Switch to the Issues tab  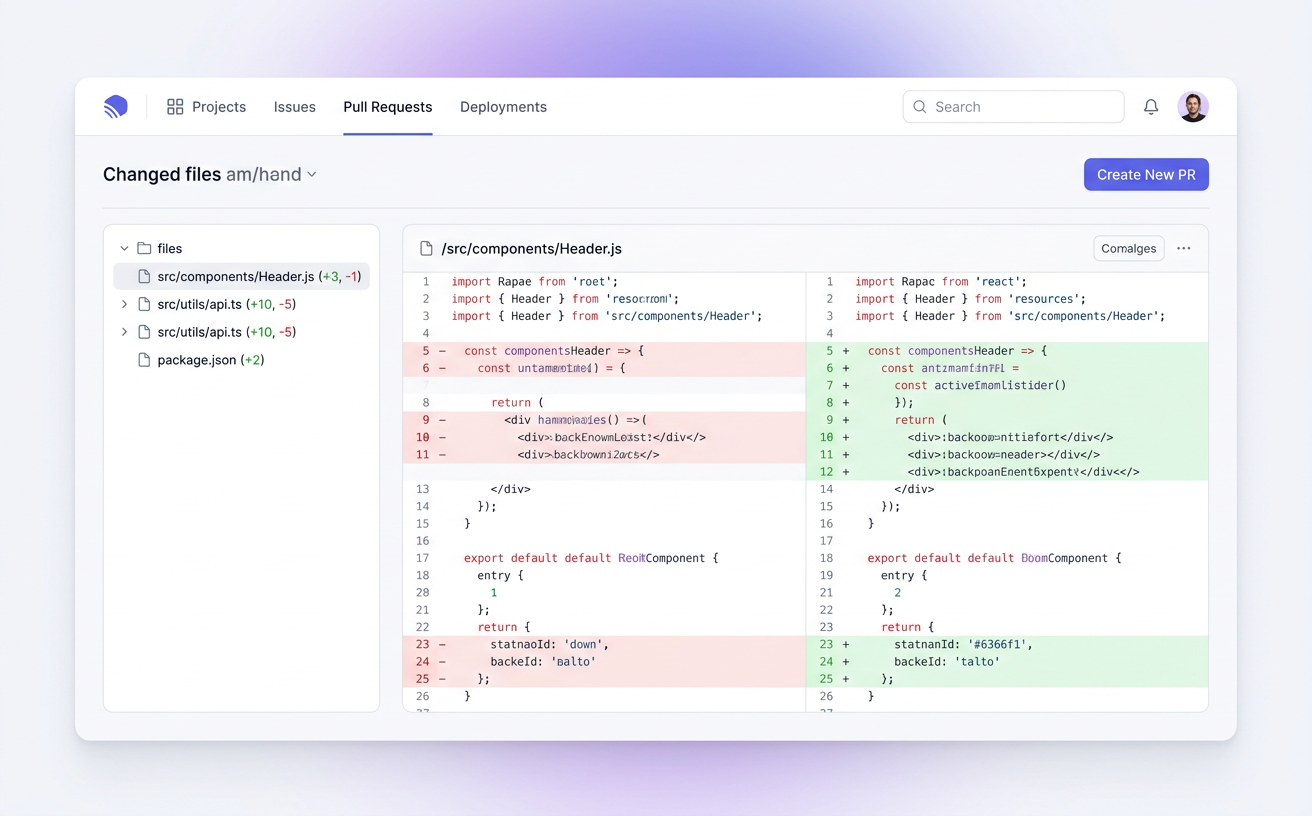[294, 107]
